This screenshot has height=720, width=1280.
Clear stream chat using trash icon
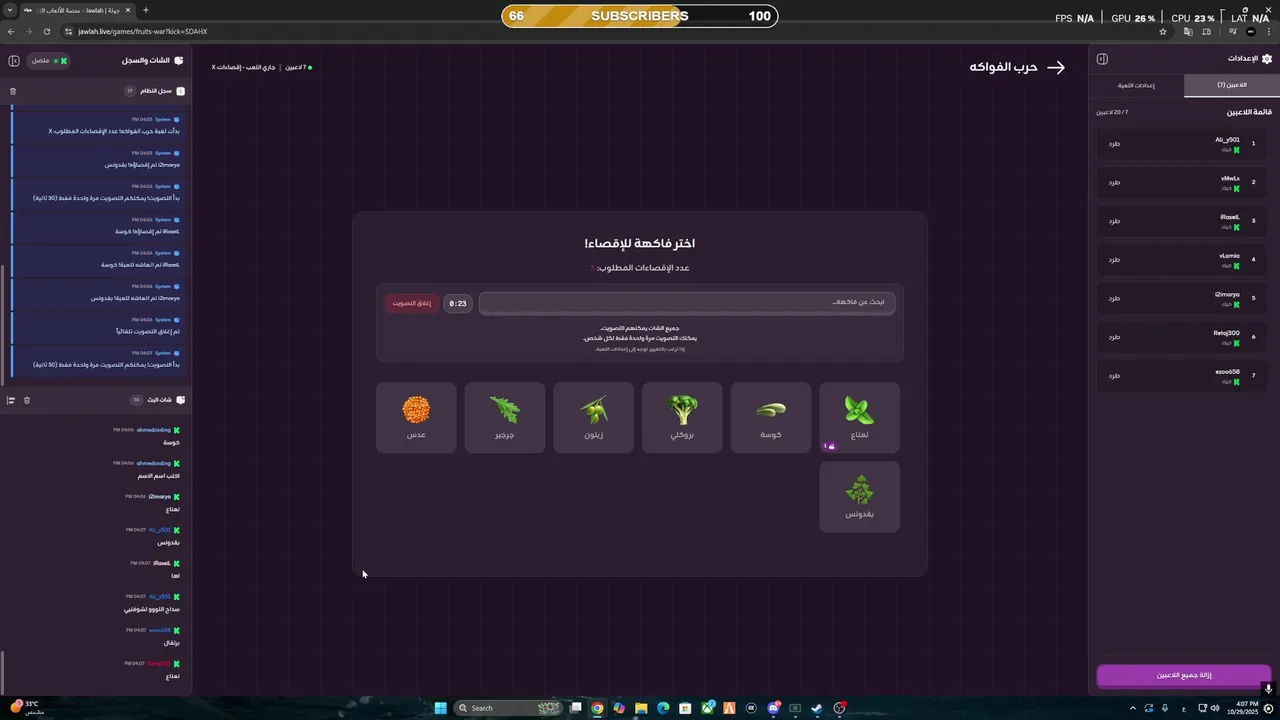click(27, 400)
